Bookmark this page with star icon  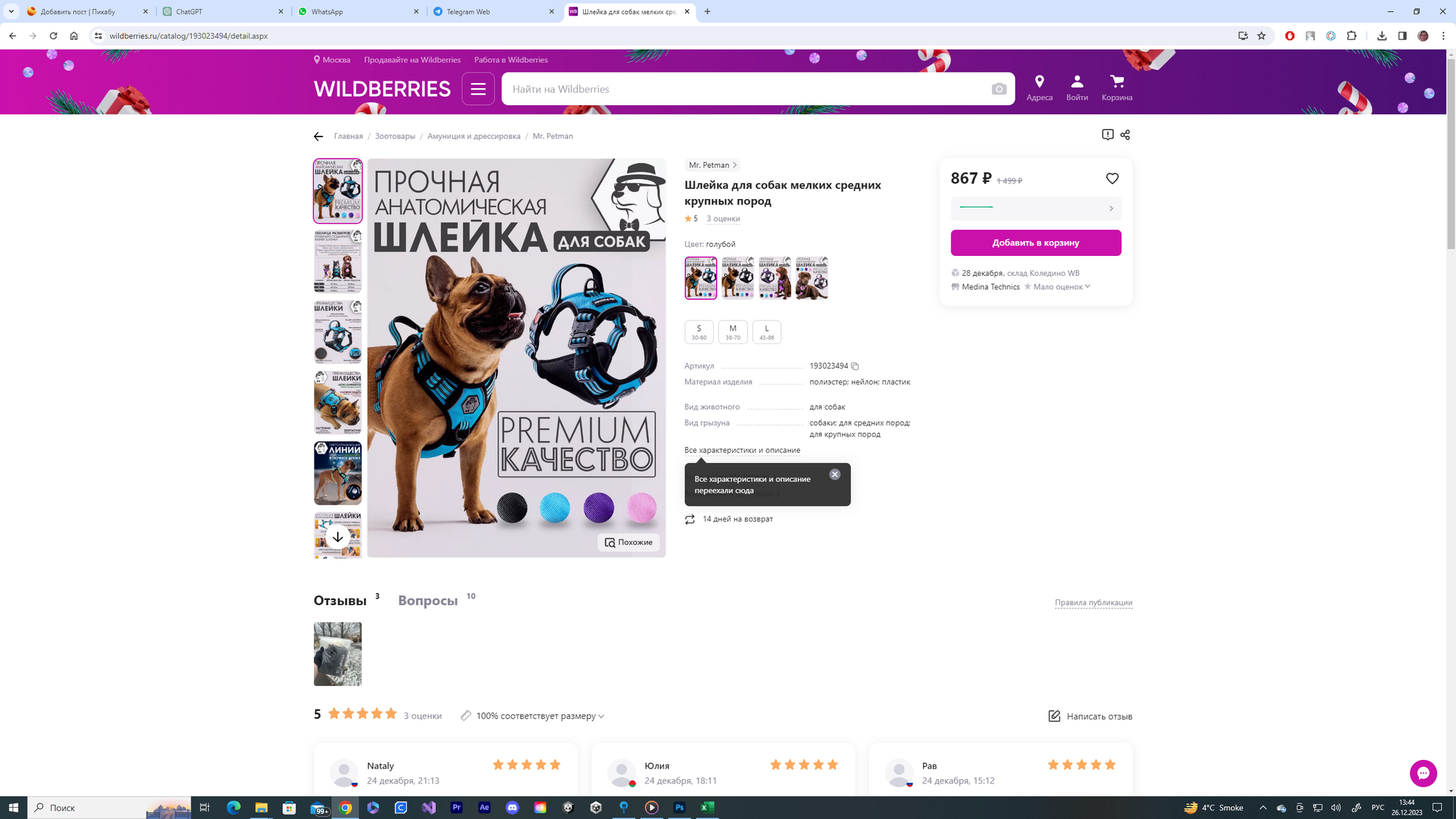1261,36
